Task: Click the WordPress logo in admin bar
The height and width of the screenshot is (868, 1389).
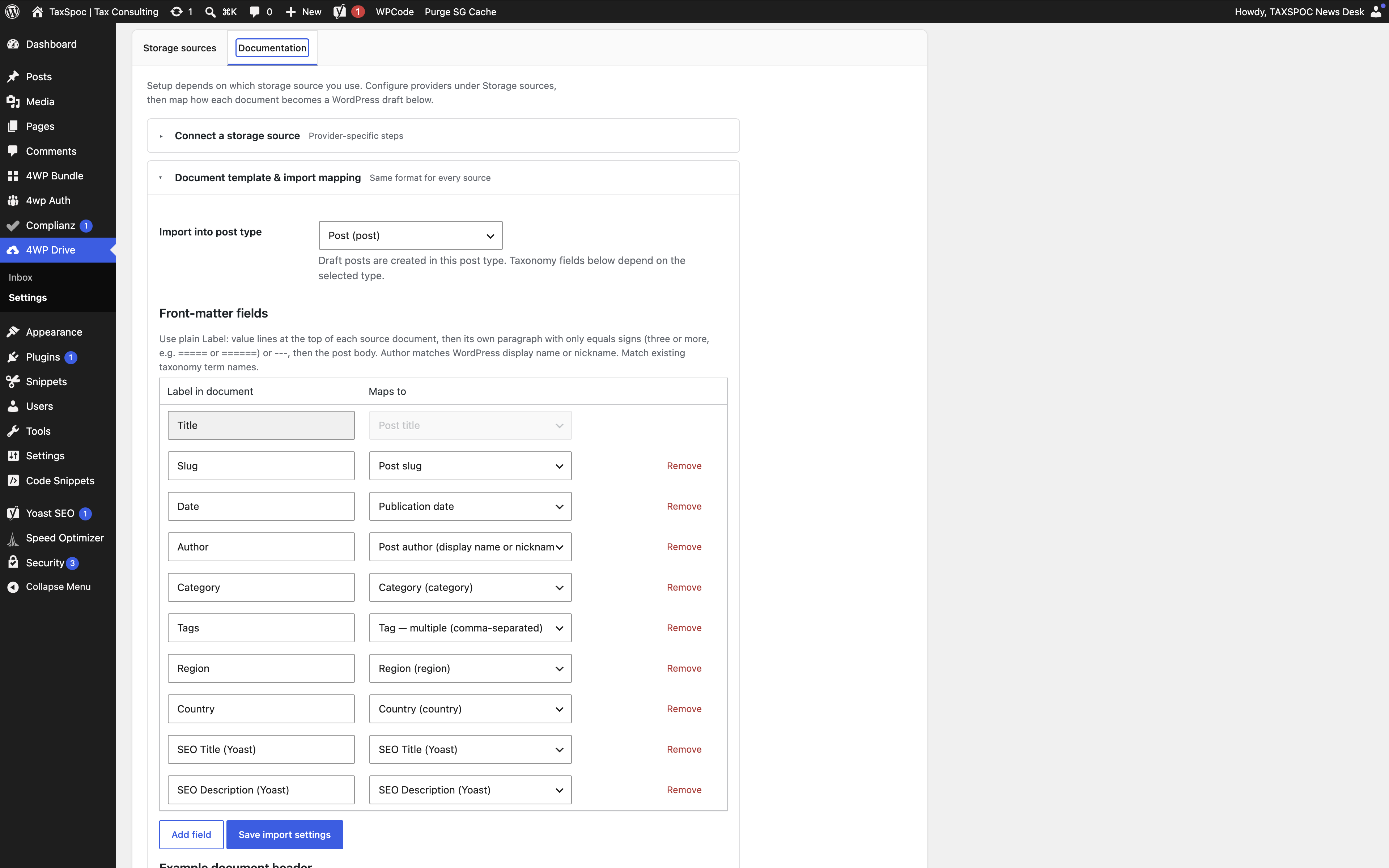Action: click(x=12, y=12)
